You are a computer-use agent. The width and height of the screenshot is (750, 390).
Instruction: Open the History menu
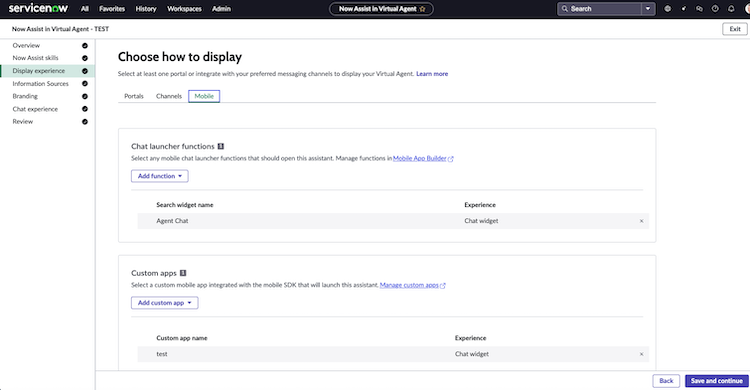[146, 9]
